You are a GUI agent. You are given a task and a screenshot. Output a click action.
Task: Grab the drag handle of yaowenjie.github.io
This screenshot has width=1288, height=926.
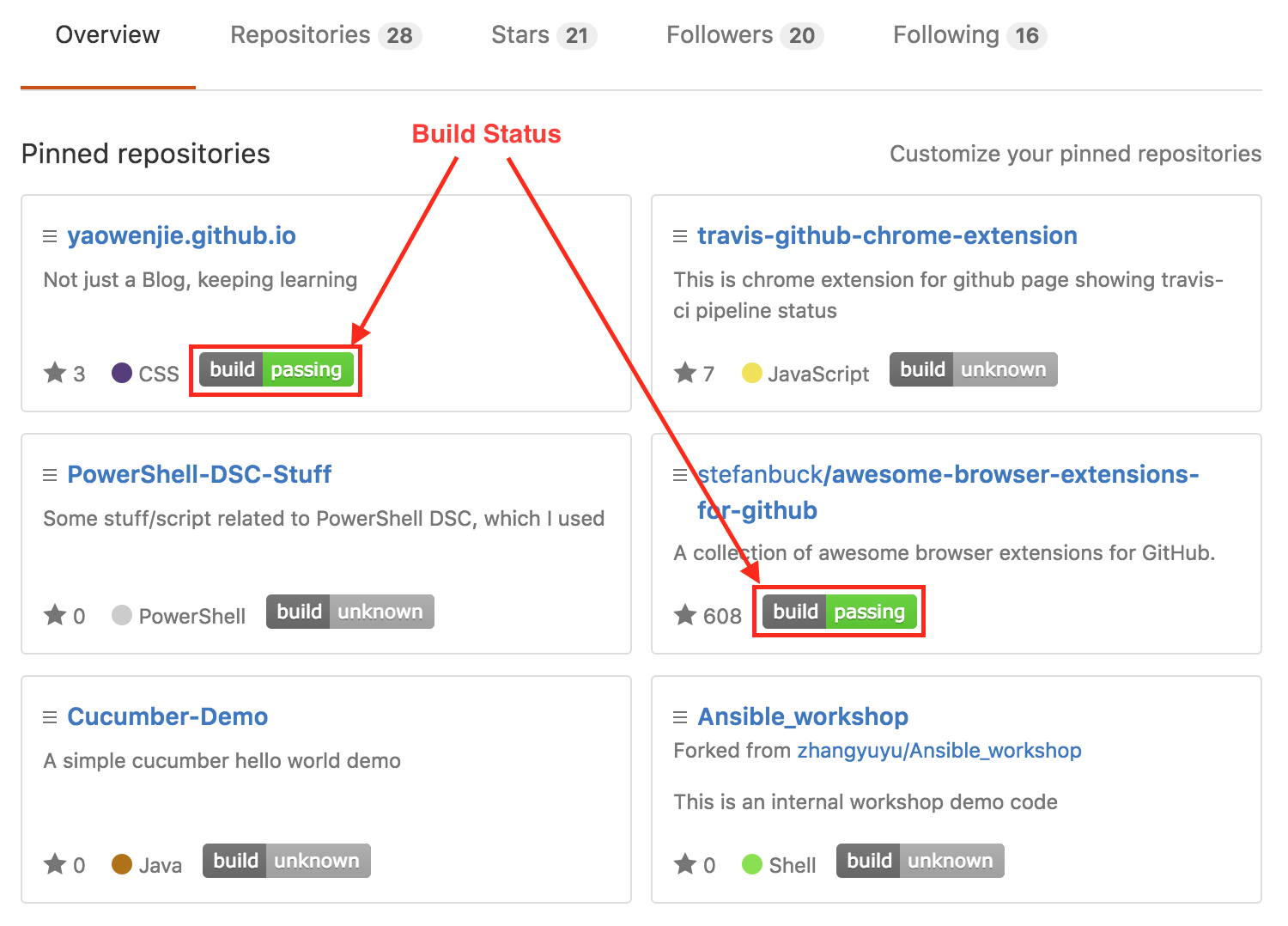[x=50, y=236]
